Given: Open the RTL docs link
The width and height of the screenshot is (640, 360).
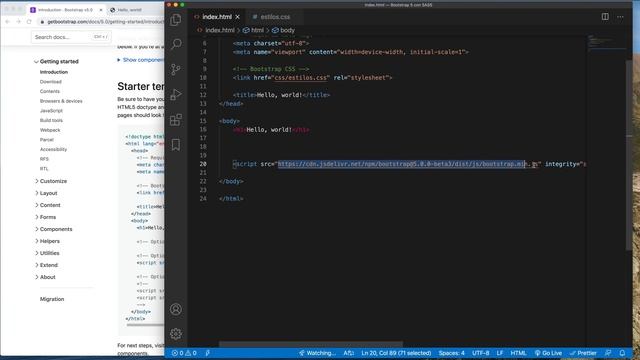Looking at the screenshot, I should click(44, 169).
